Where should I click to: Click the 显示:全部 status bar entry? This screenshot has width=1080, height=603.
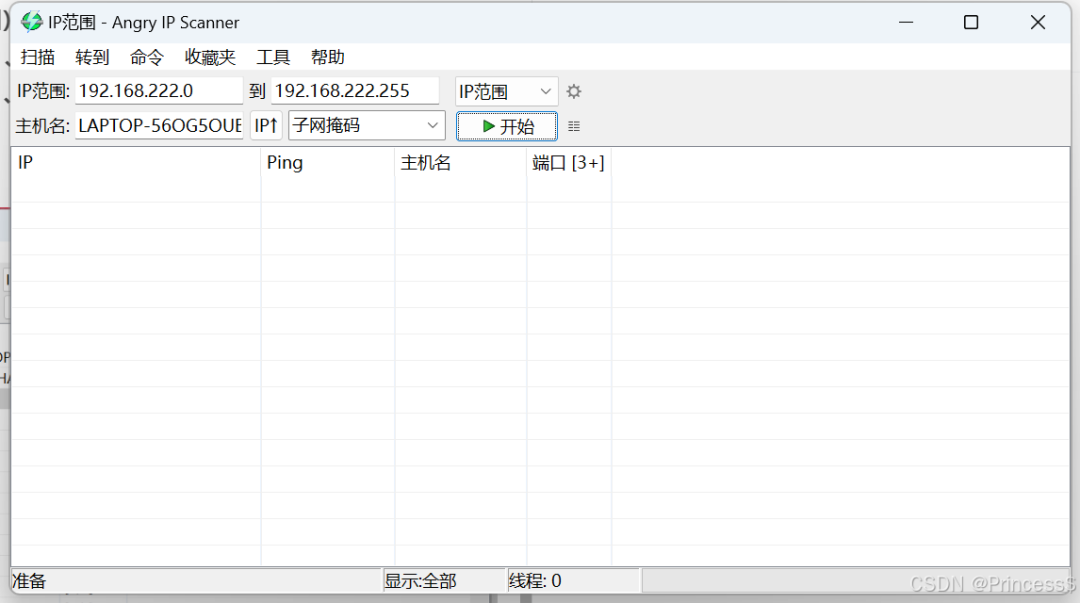(444, 581)
